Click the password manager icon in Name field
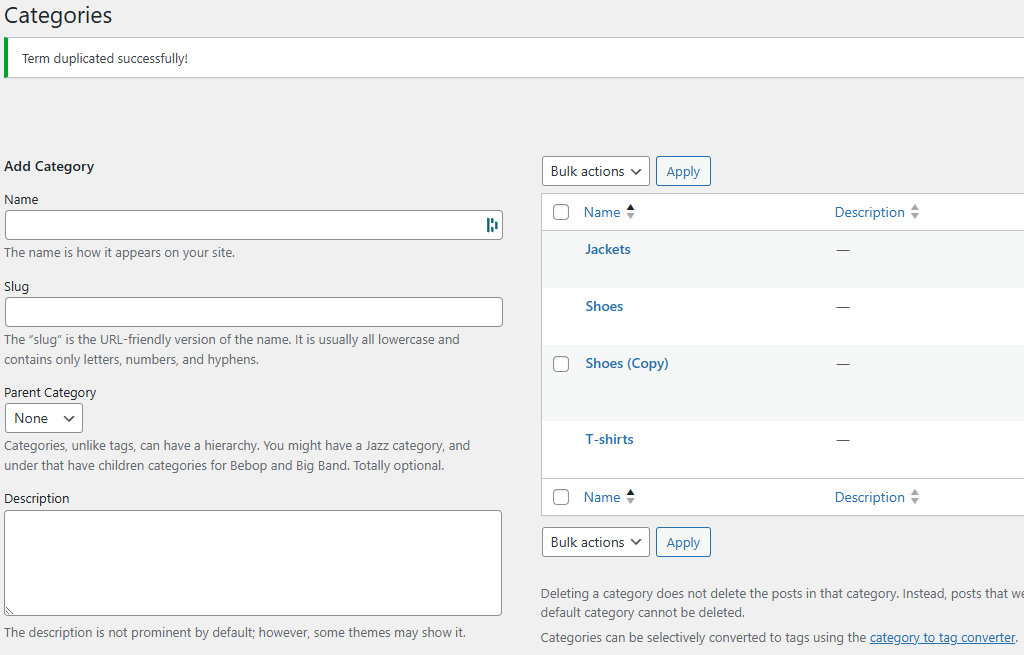The image size is (1024, 655). (x=491, y=225)
